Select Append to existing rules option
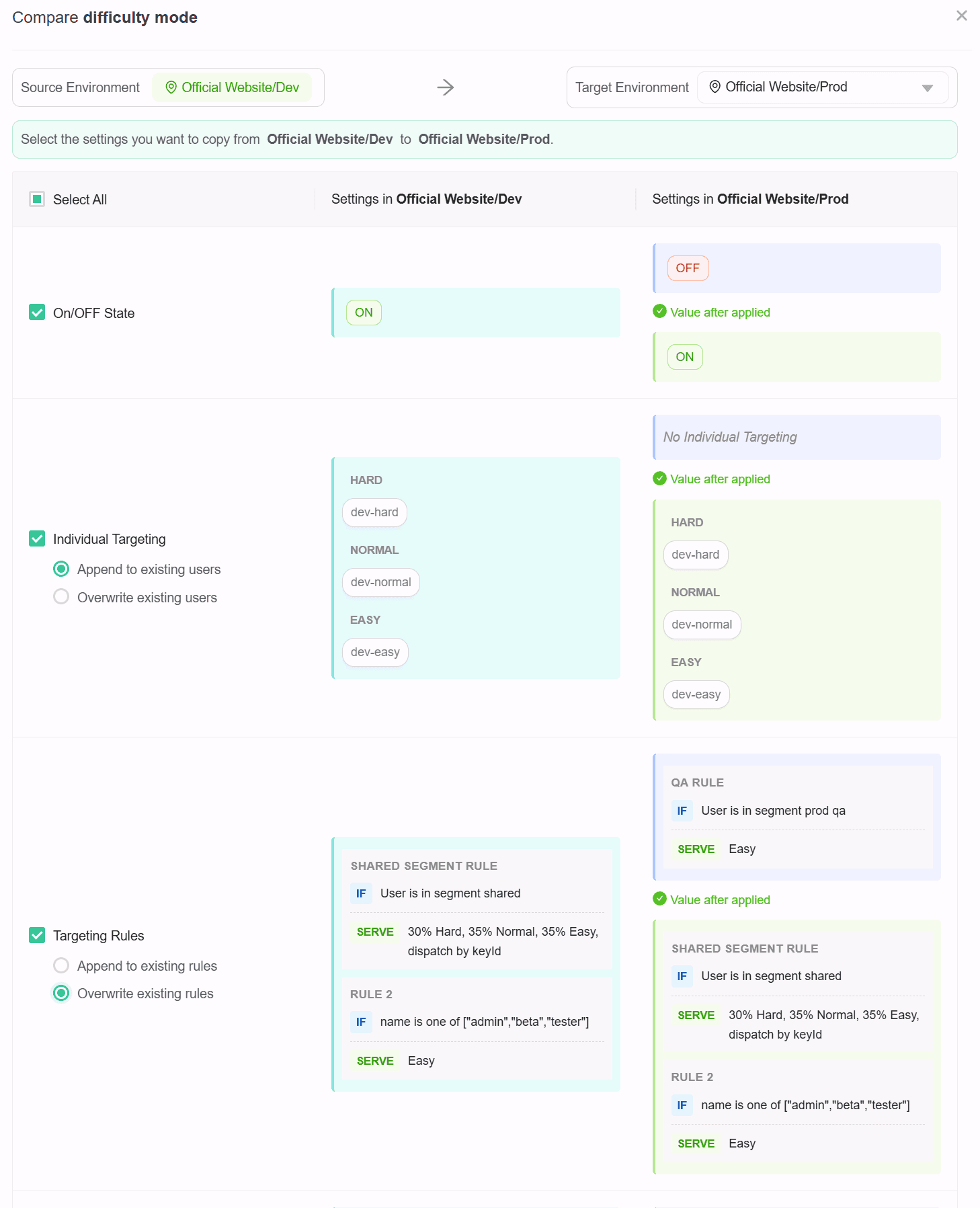980x1208 pixels. pos(61,965)
